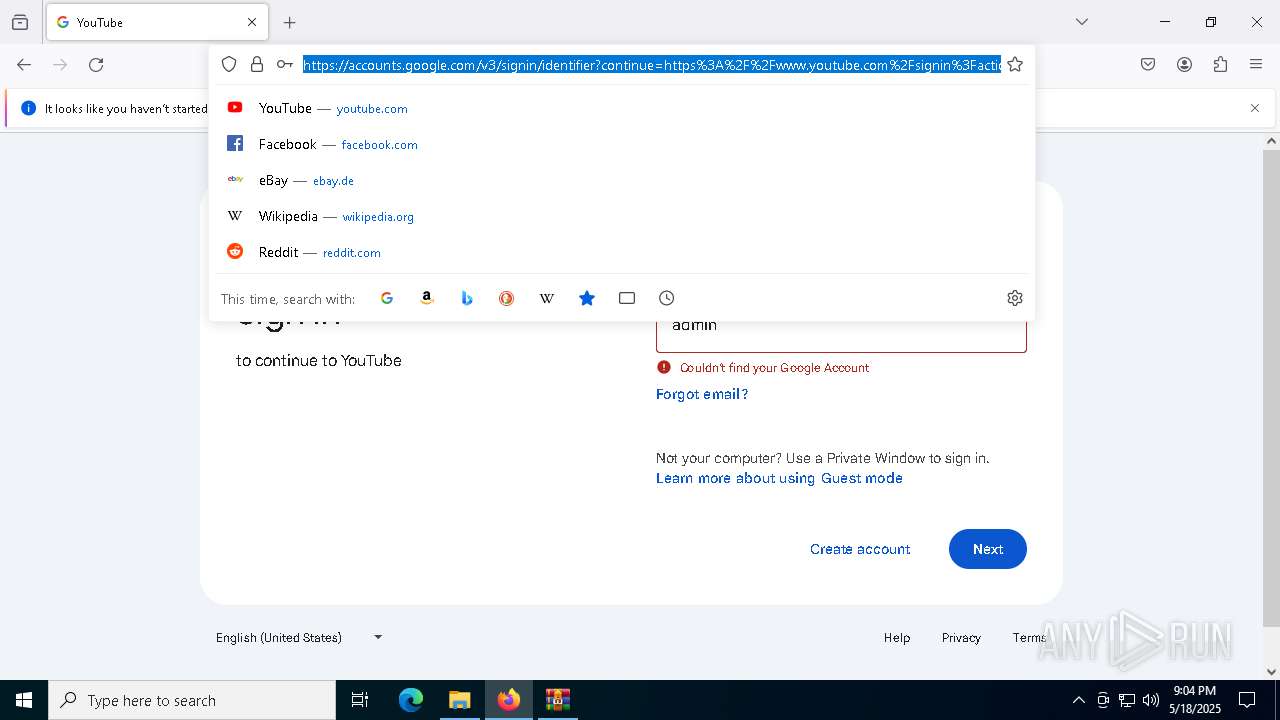The width and height of the screenshot is (1280, 720).
Task: Click the Forgot email? link
Action: 702,394
